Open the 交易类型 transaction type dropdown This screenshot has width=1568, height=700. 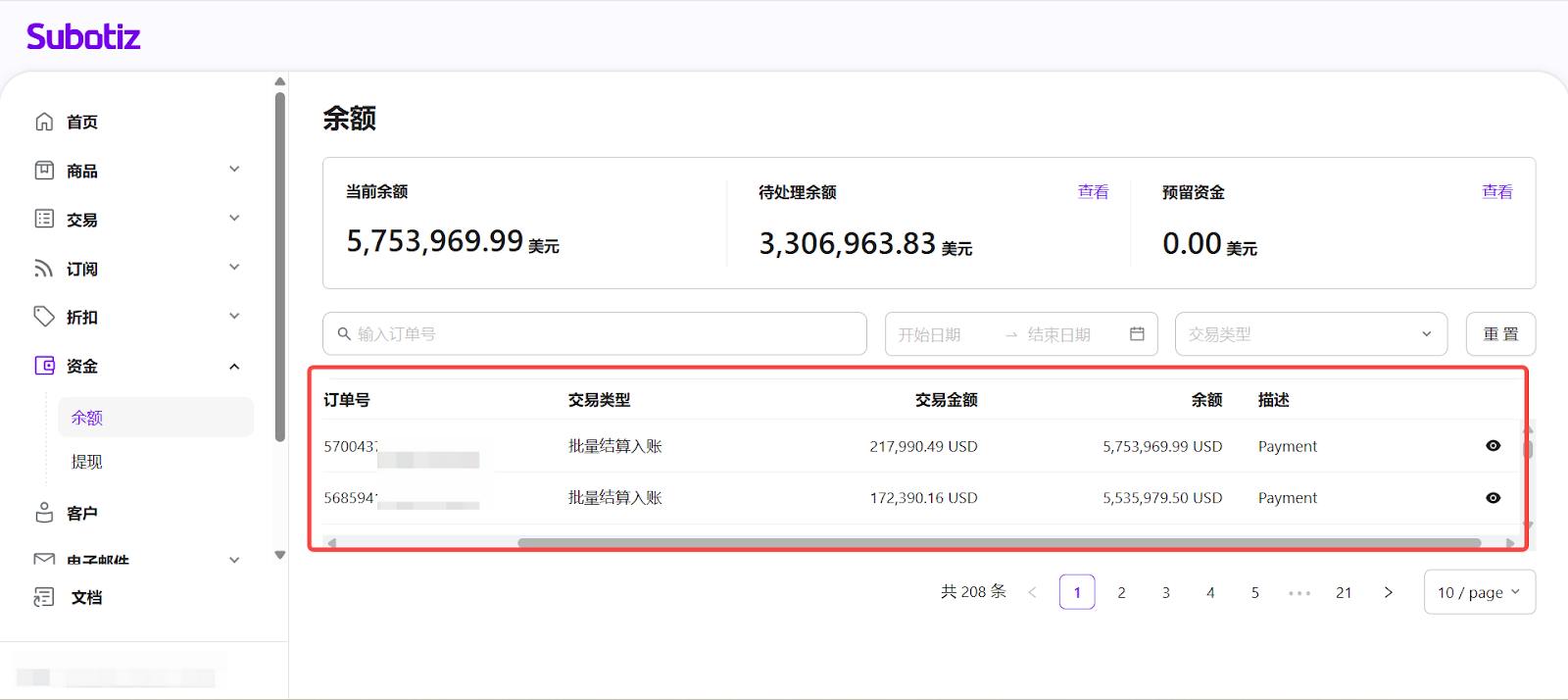point(1310,334)
